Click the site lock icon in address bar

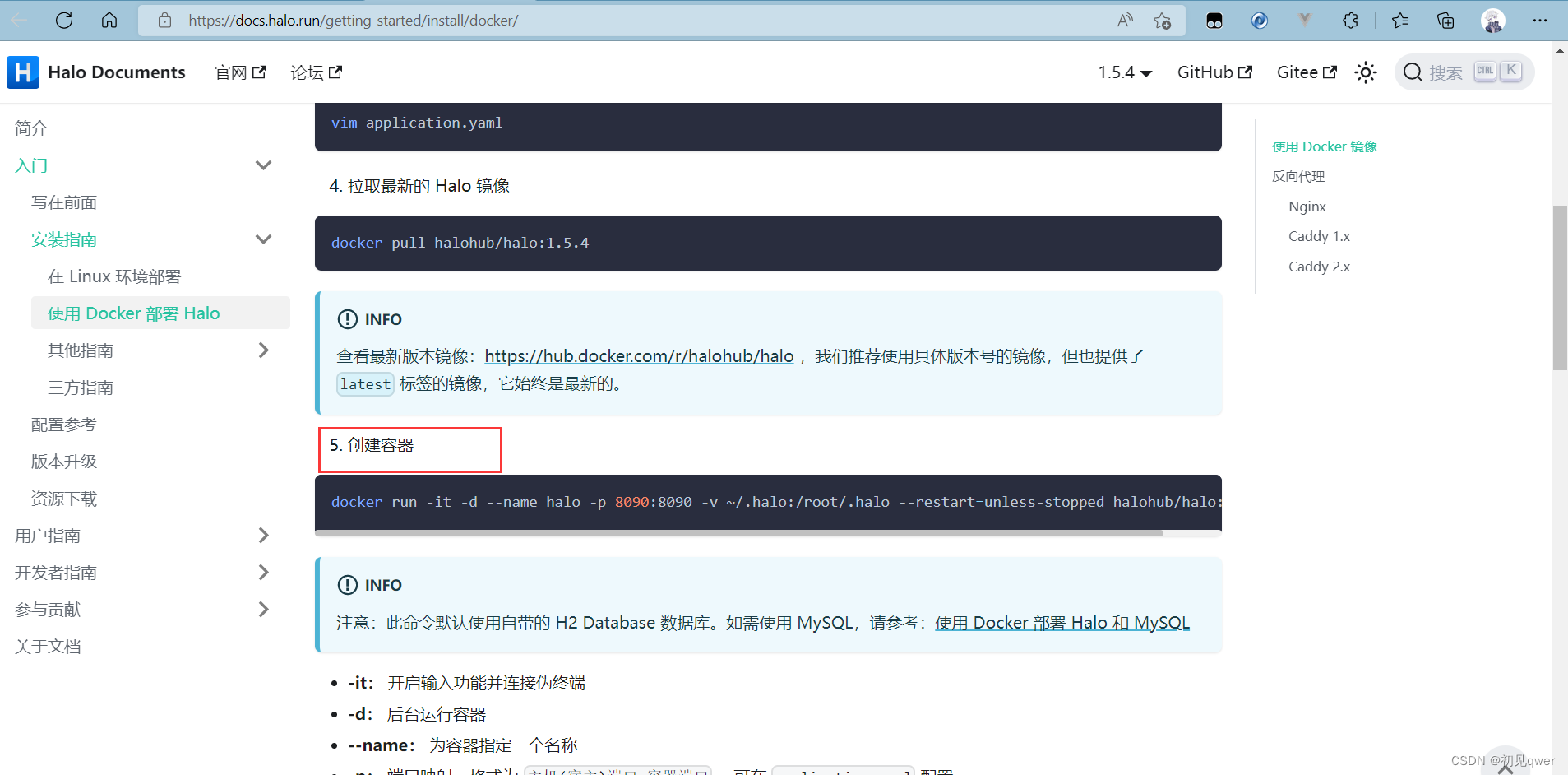[165, 21]
